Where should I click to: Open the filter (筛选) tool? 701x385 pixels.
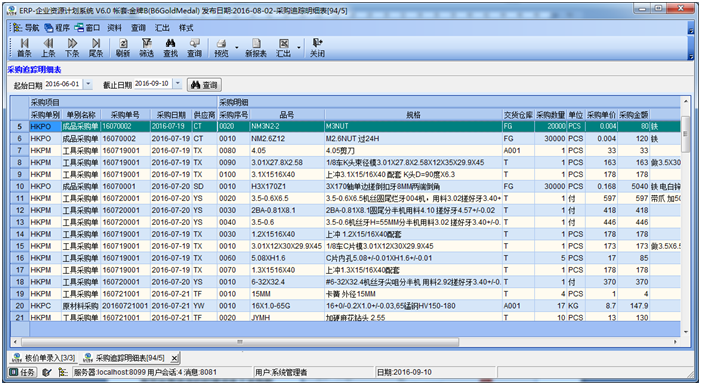pyautogui.click(x=147, y=47)
